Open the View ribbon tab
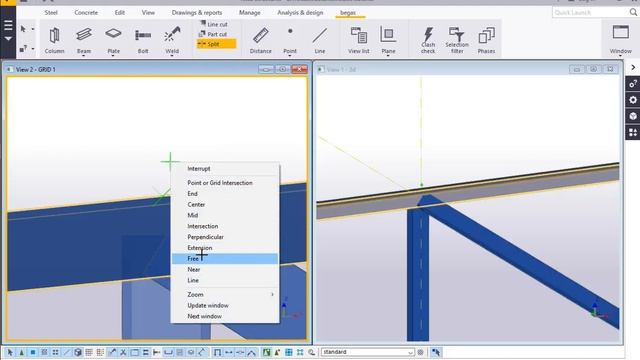The height and width of the screenshot is (360, 640). pos(148,13)
